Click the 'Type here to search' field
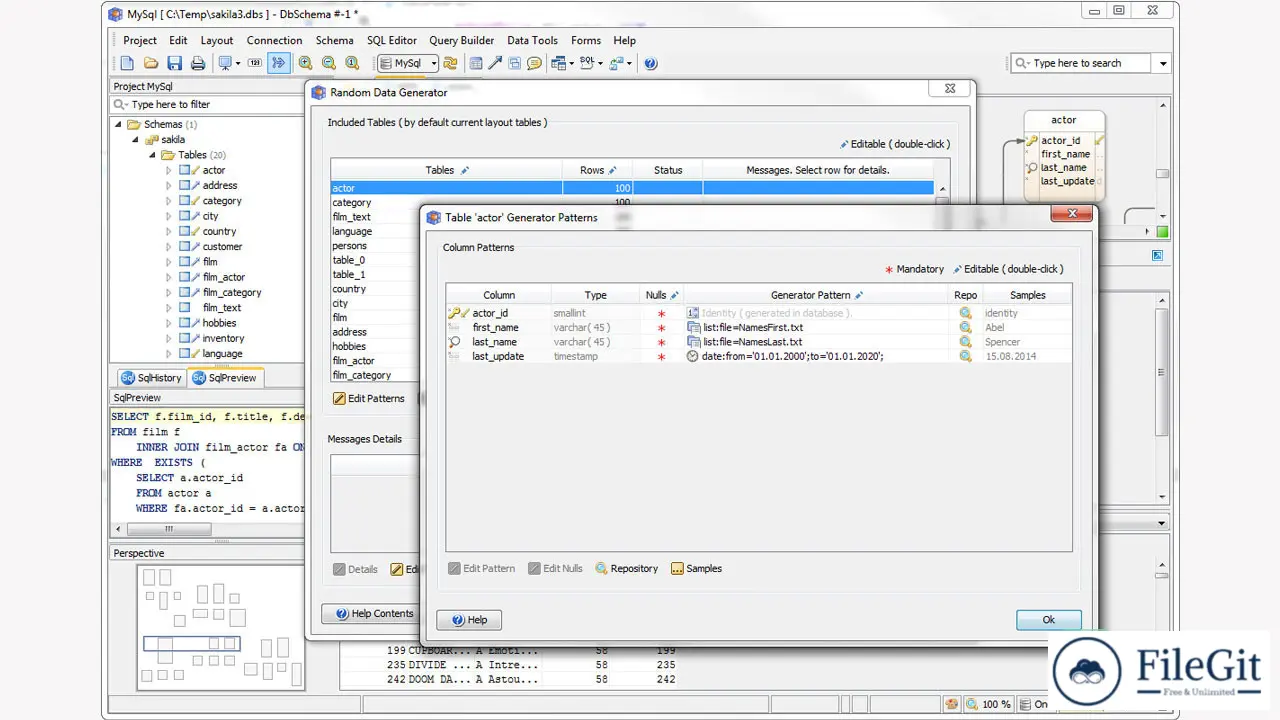 [x=1082, y=63]
